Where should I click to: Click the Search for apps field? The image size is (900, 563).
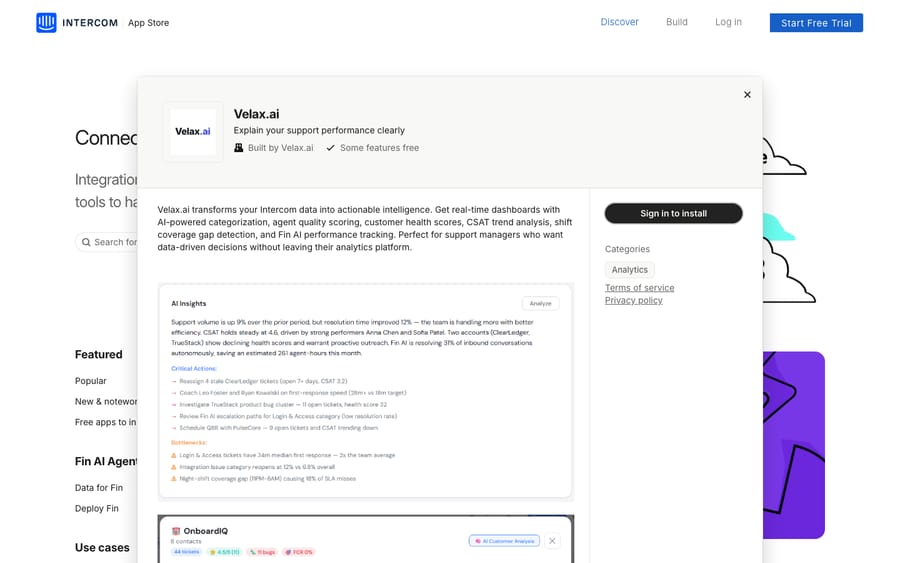point(107,242)
